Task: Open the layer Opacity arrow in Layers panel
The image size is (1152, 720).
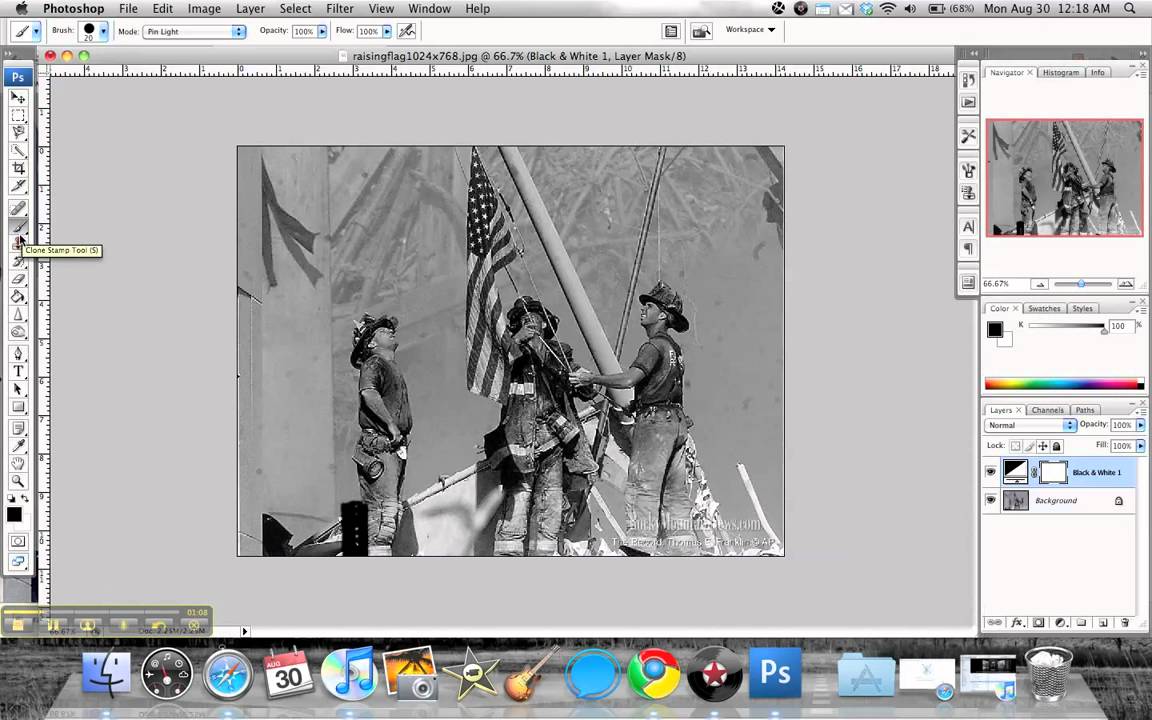Action: 1140,425
